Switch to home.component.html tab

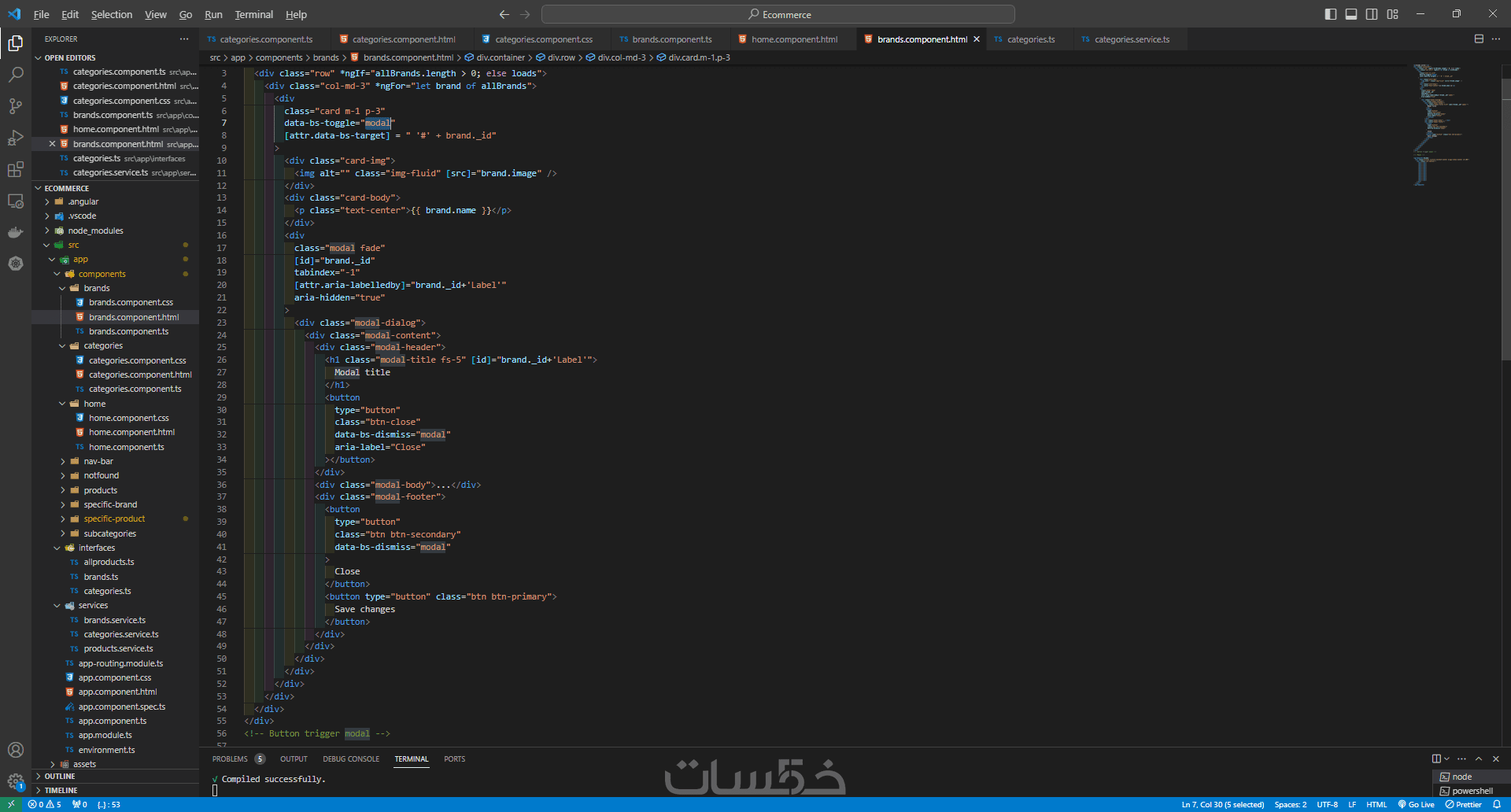[x=794, y=39]
